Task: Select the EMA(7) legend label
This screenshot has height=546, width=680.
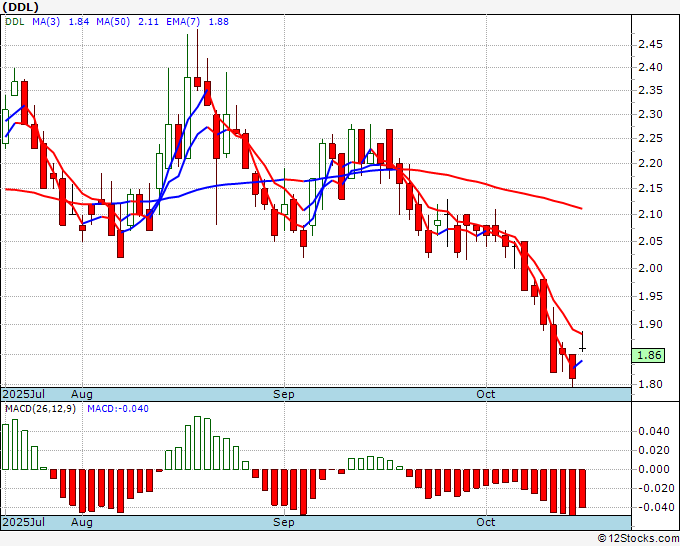Action: click(x=183, y=22)
